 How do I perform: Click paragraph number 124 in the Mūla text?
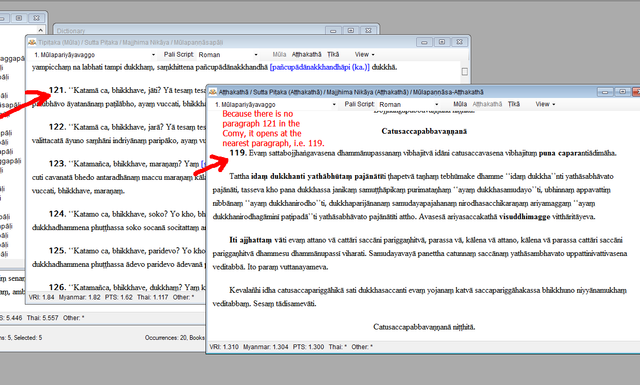click(57, 214)
